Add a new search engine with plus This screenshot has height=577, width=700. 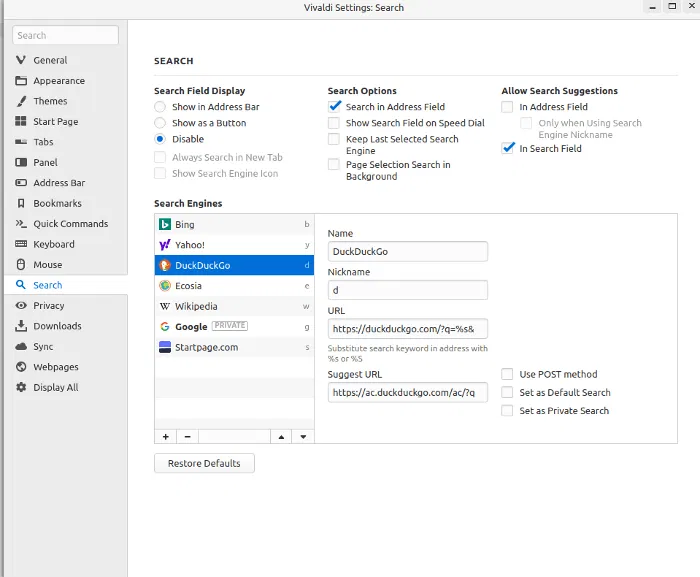click(166, 437)
